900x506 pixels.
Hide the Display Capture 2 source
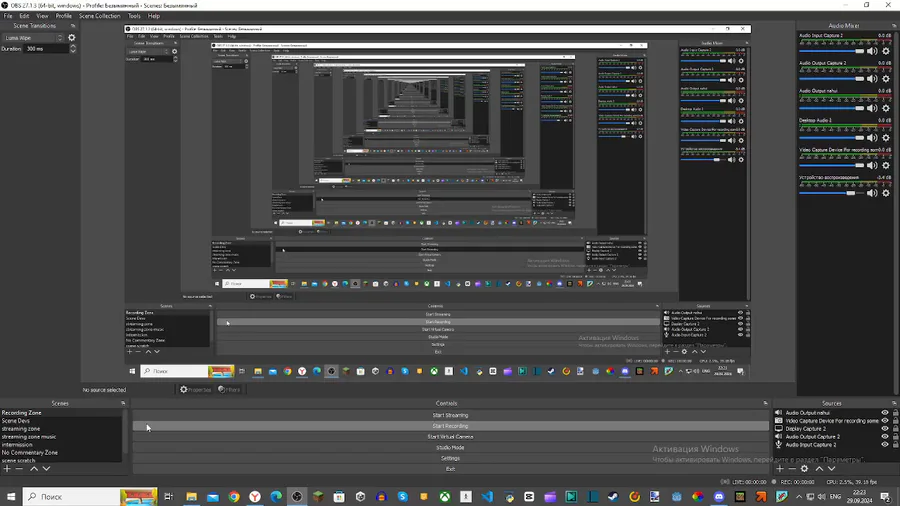(x=885, y=429)
